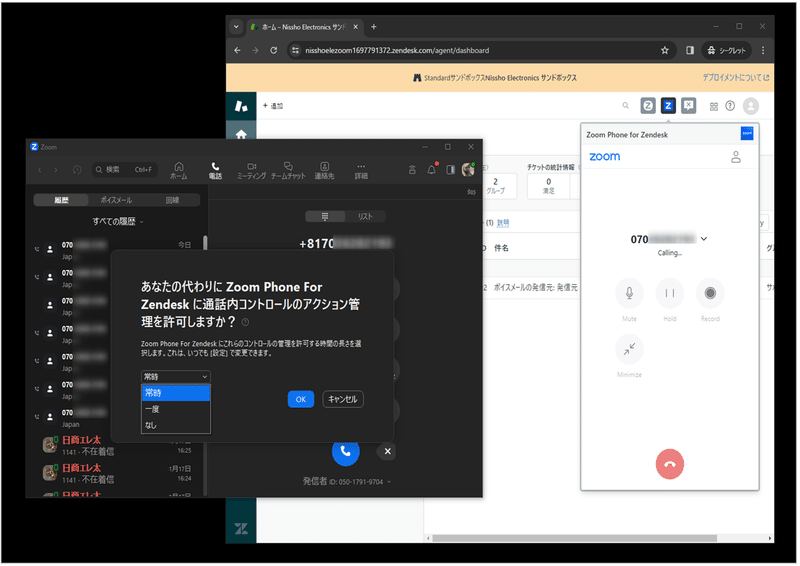The image size is (800, 566).
Task: Open the Chrome tab search dropdown
Action: pyautogui.click(x=237, y=27)
